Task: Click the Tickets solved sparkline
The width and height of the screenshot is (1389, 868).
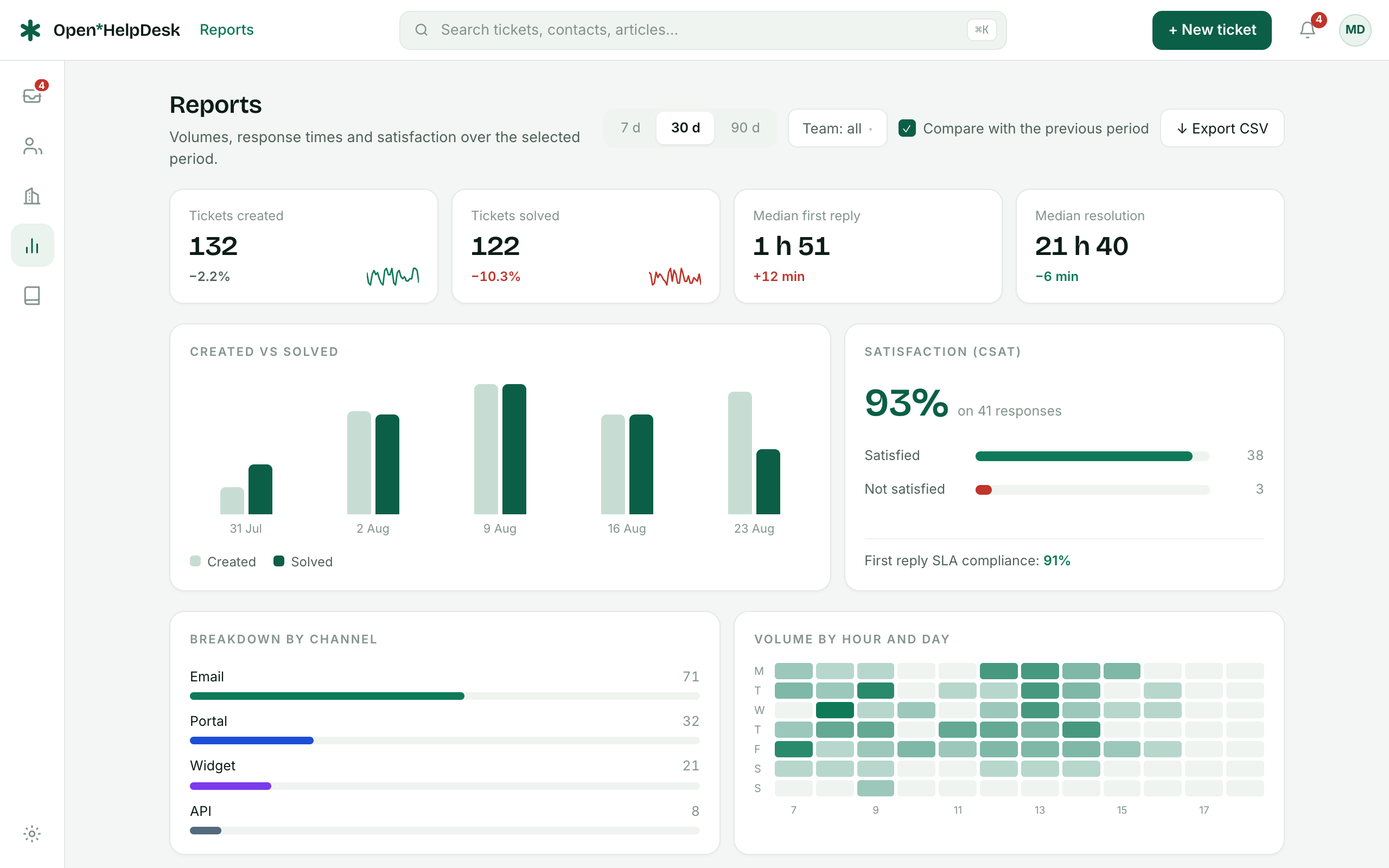Action: point(675,277)
